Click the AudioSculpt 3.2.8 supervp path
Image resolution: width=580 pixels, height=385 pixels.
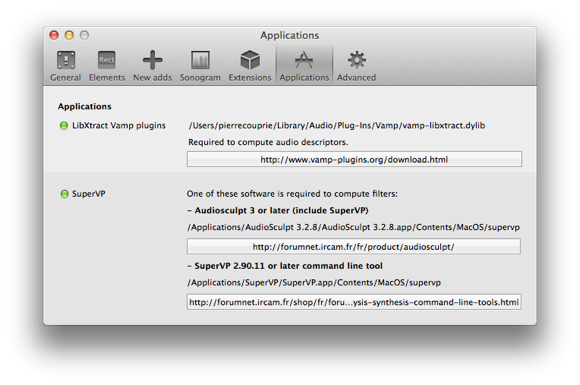[353, 227]
